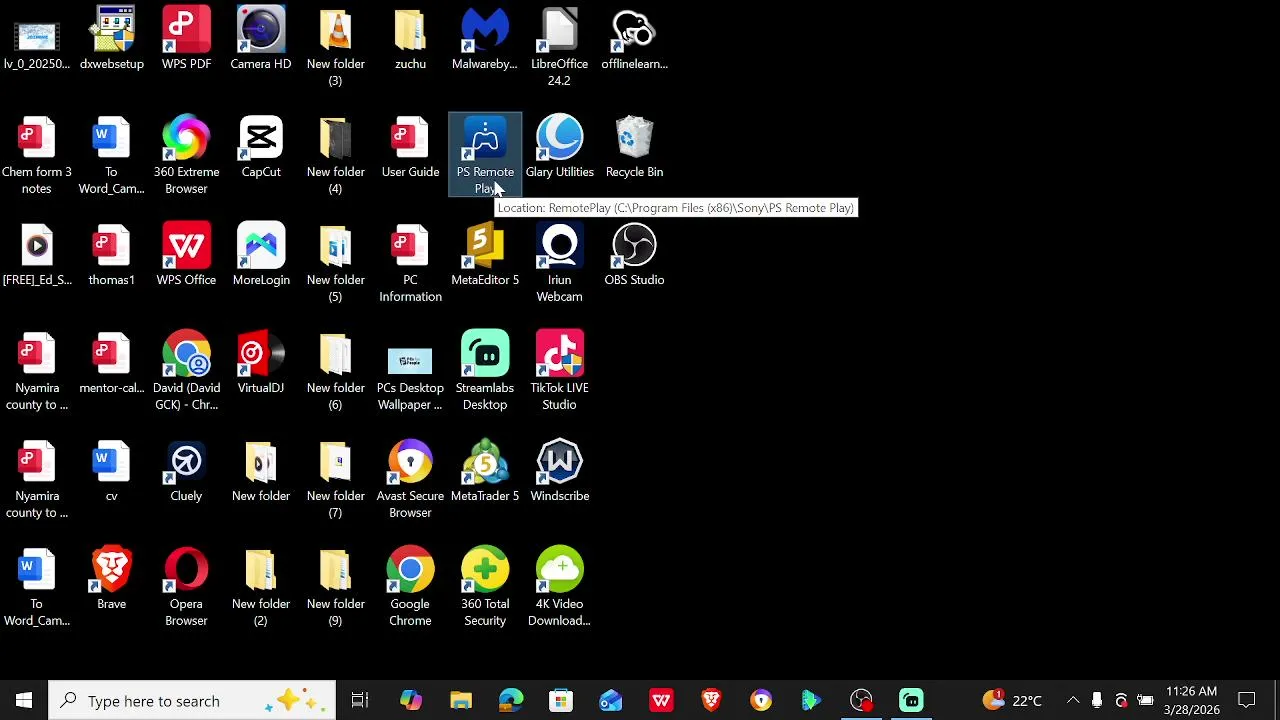The width and height of the screenshot is (1280, 720).
Task: Select the MoreLogin desktop icon
Action: [261, 256]
